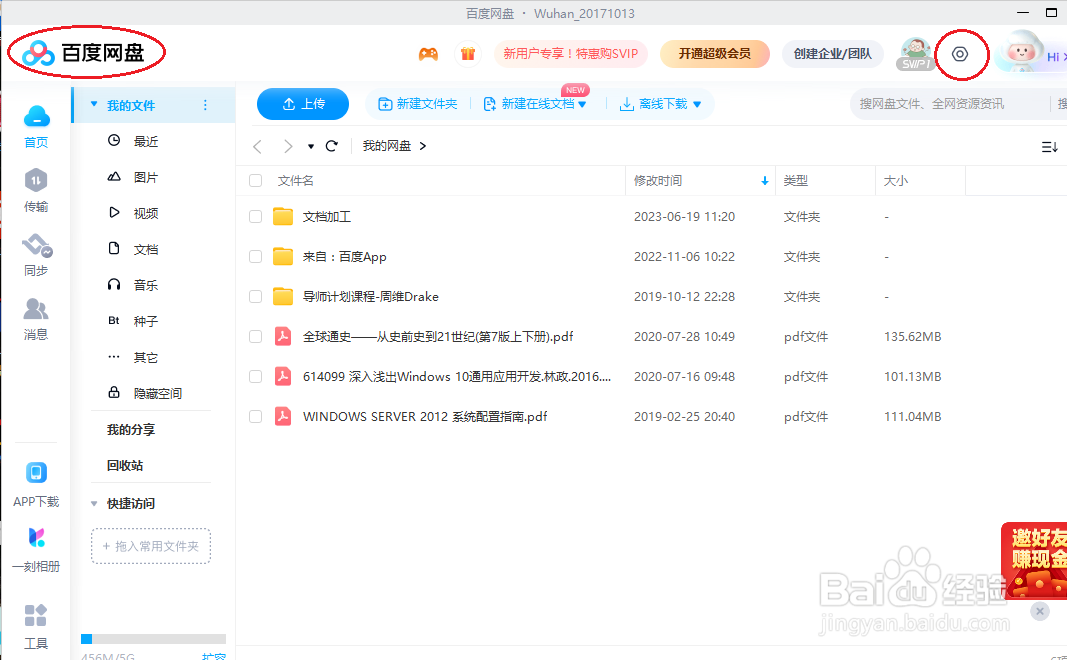The image size is (1067, 660).
Task: Open navigation history dropdown arrow
Action: tap(311, 146)
